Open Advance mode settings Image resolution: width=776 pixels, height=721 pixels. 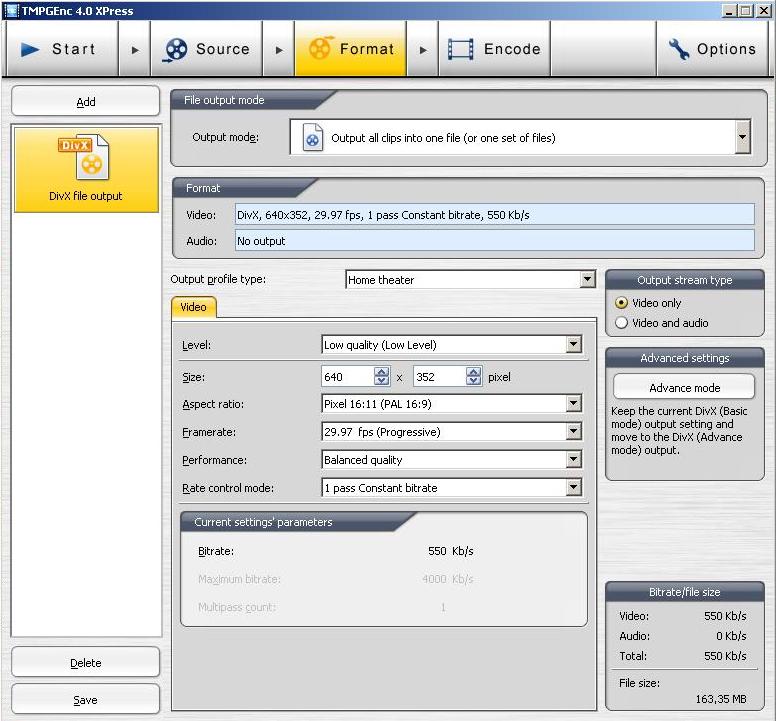684,387
